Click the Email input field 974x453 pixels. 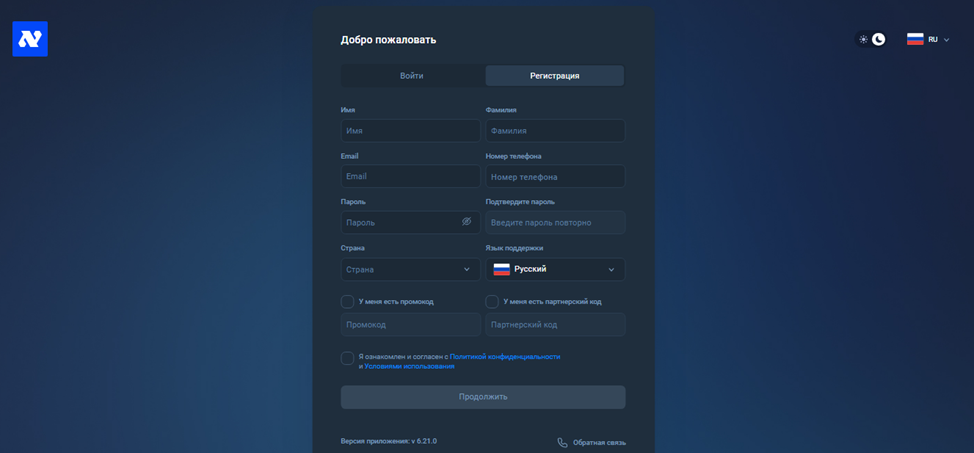pyautogui.click(x=410, y=176)
